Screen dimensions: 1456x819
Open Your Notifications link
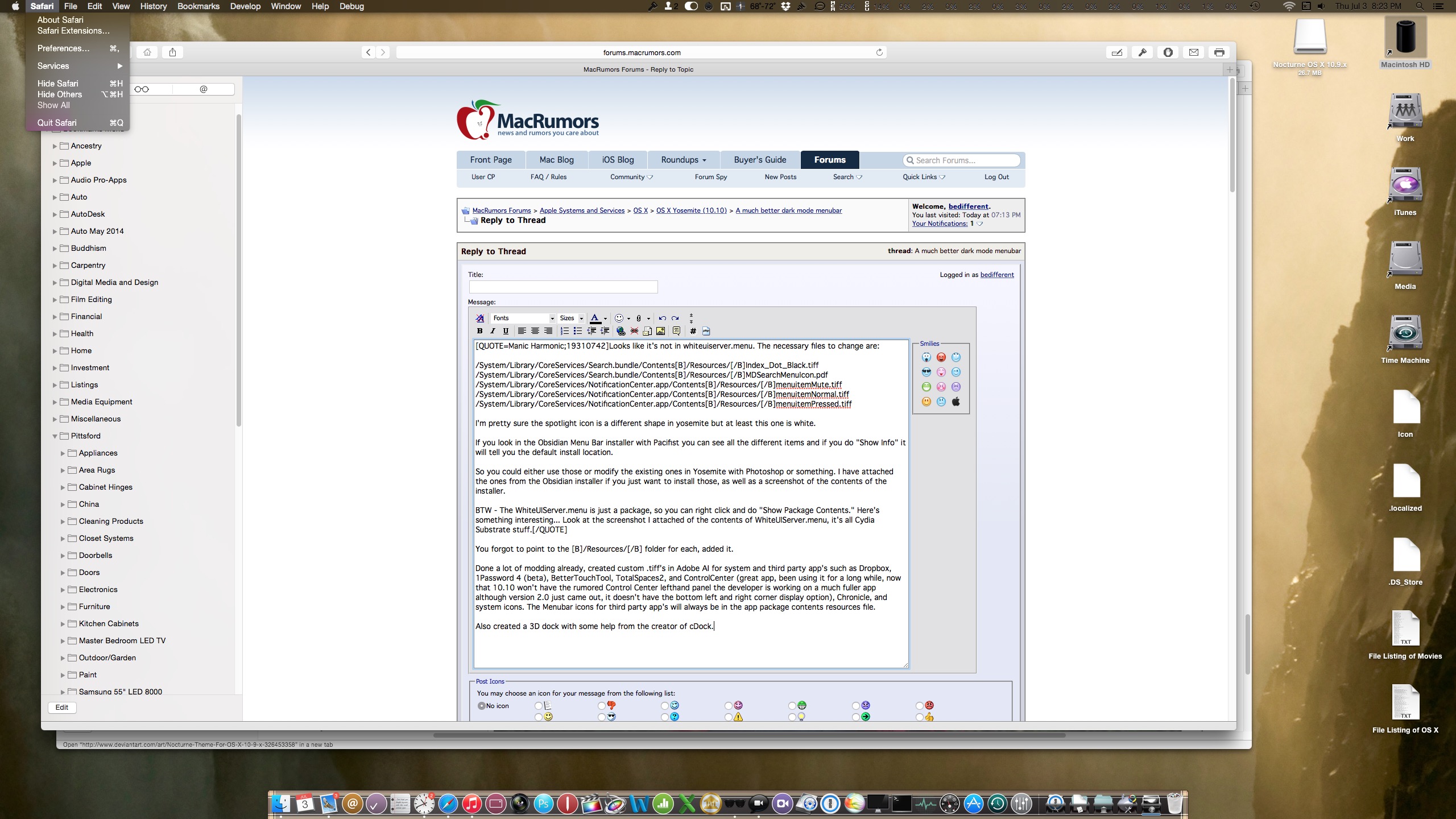pos(940,224)
